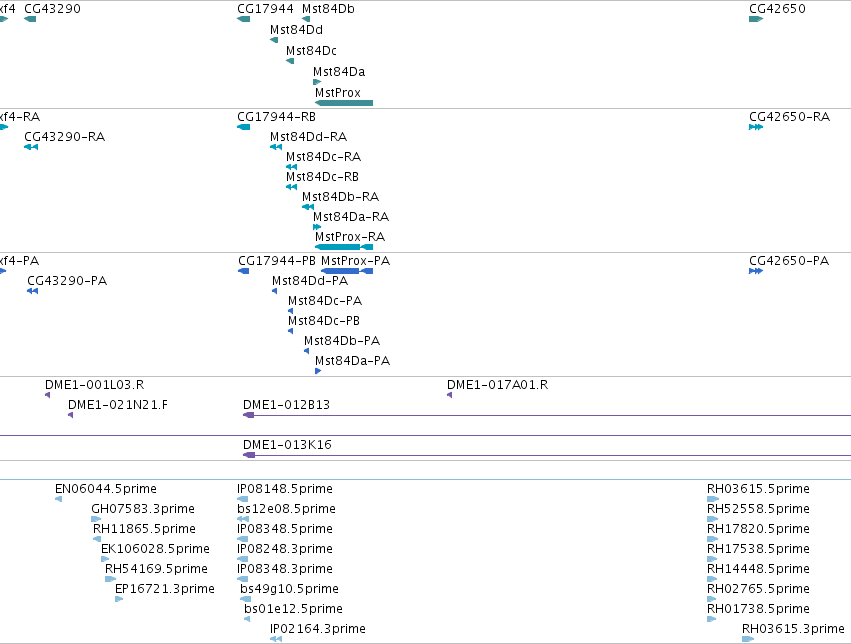Click the Mst84Da gene label
This screenshot has width=851, height=644.
(339, 72)
